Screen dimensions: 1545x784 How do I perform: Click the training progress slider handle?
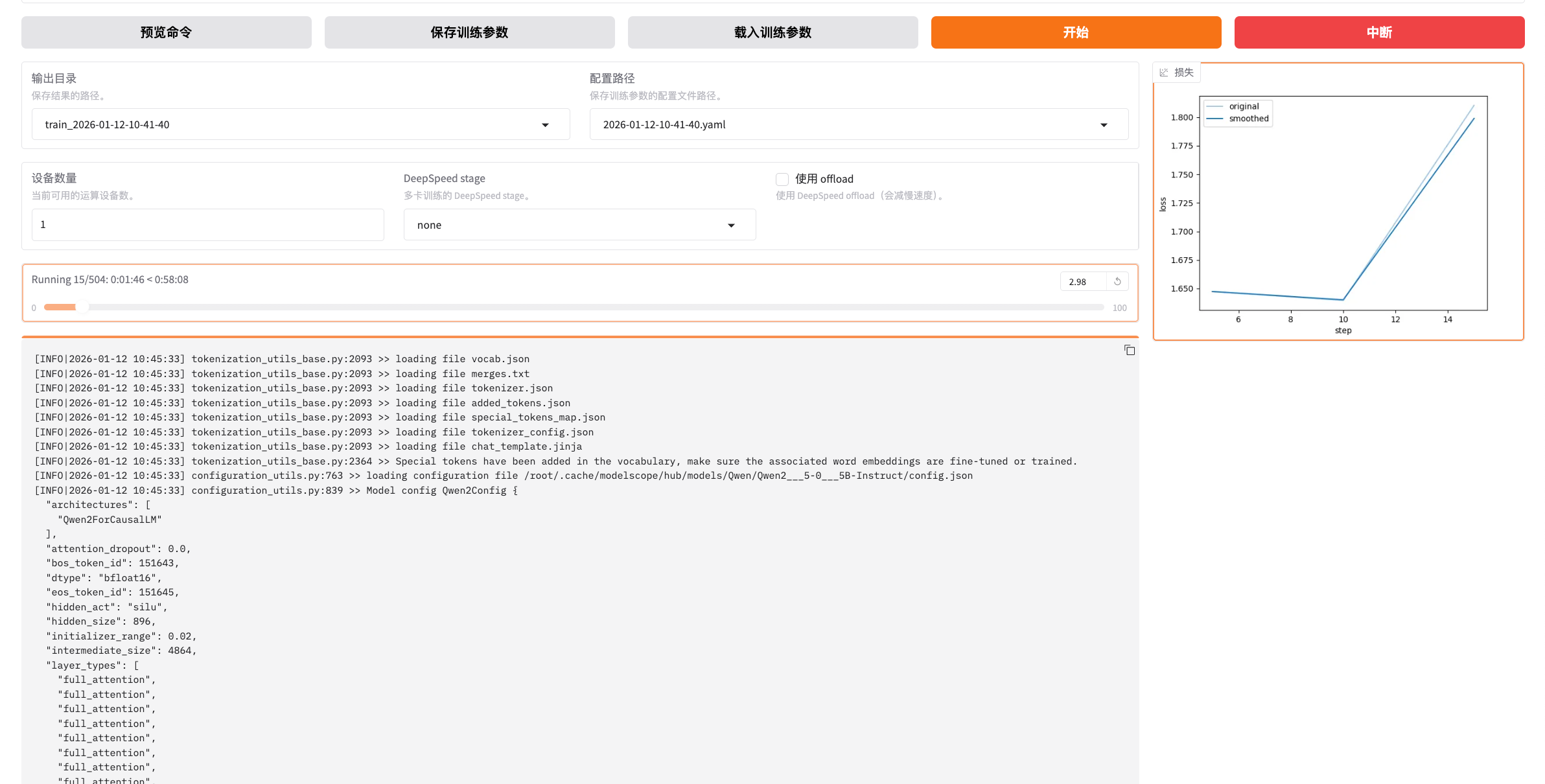pyautogui.click(x=82, y=307)
